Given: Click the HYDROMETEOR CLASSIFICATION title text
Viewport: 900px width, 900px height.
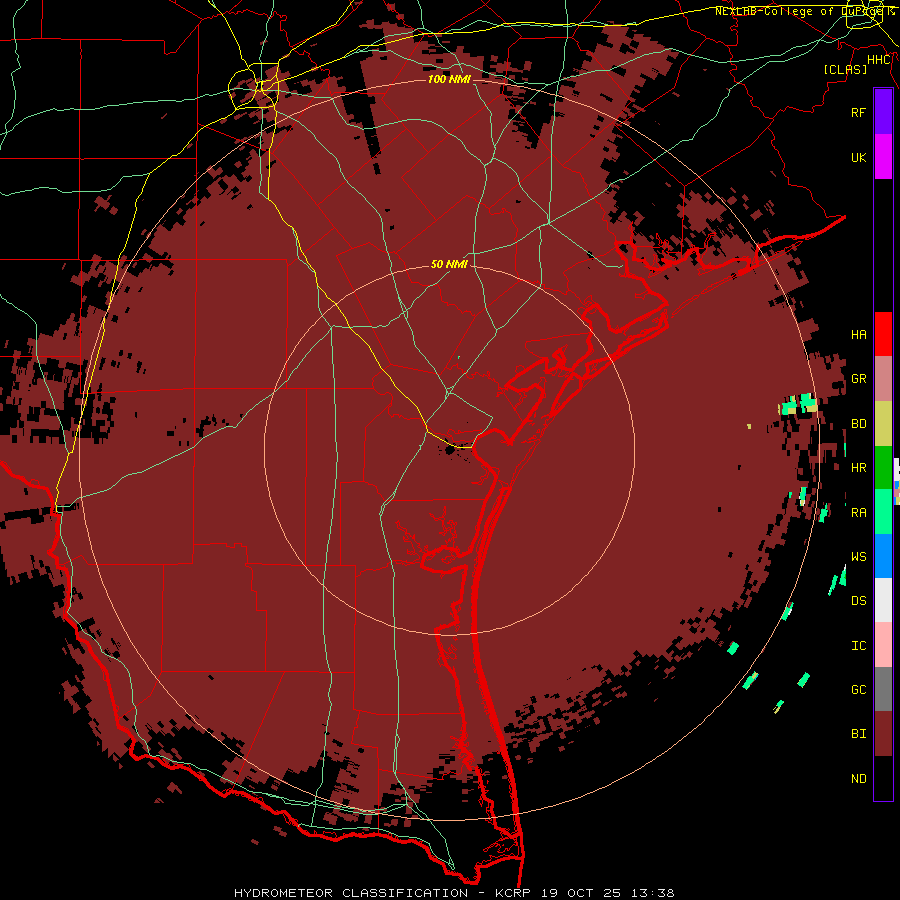Looking at the screenshot, I should pos(351,893).
